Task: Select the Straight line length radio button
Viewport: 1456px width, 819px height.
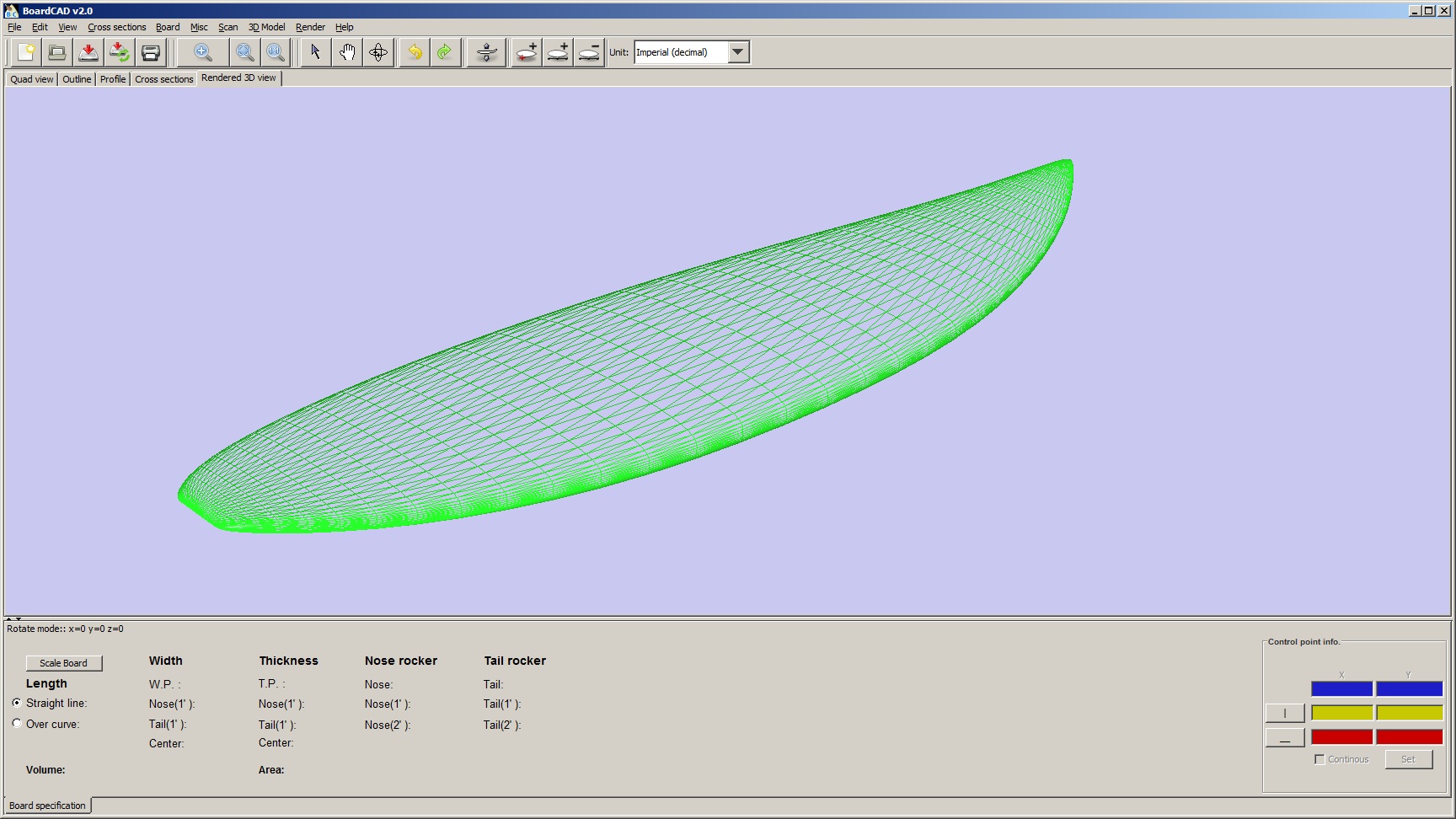Action: point(17,703)
